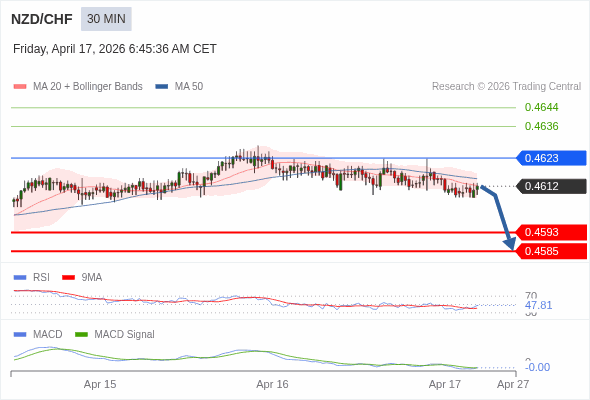Click the MACD value -0.00
590x400 pixels.
click(x=537, y=367)
